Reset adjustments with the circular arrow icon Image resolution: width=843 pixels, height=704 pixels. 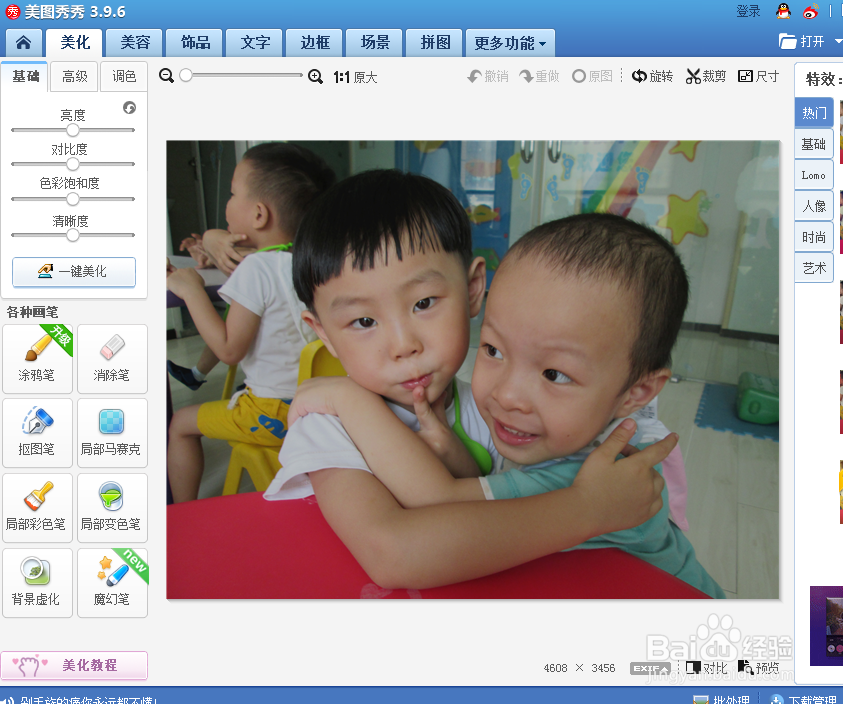click(130, 108)
